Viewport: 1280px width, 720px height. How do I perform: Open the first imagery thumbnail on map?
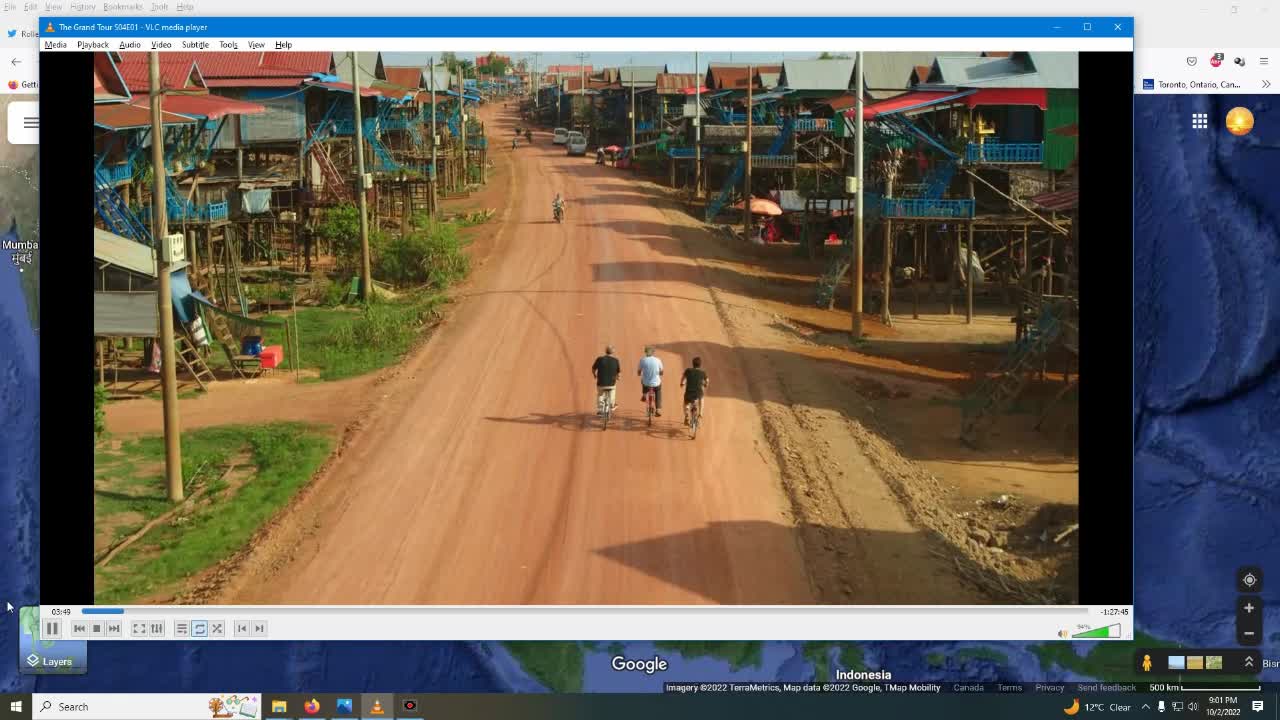[x=1176, y=662]
